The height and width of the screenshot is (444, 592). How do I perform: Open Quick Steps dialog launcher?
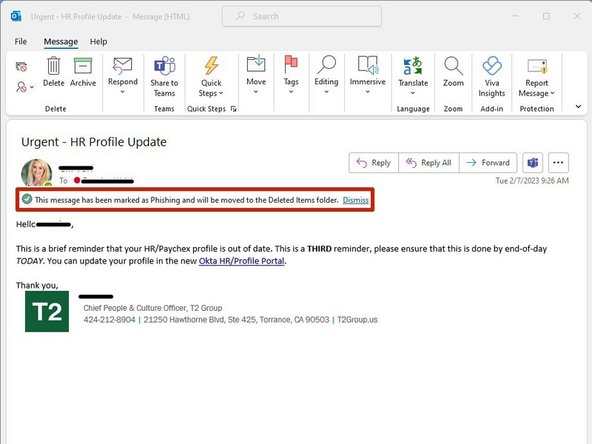tap(234, 109)
